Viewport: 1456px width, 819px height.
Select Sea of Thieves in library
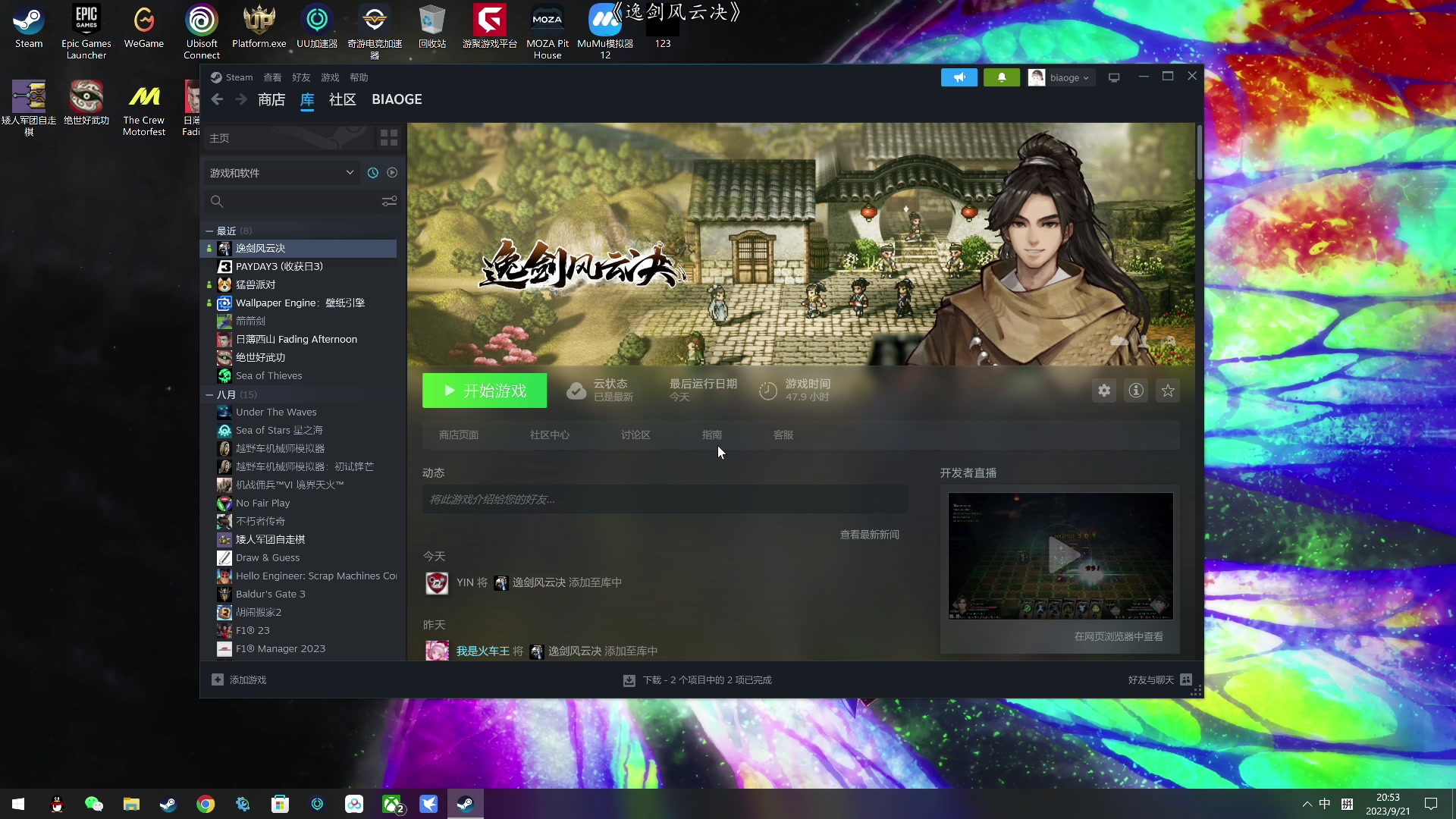(x=299, y=375)
